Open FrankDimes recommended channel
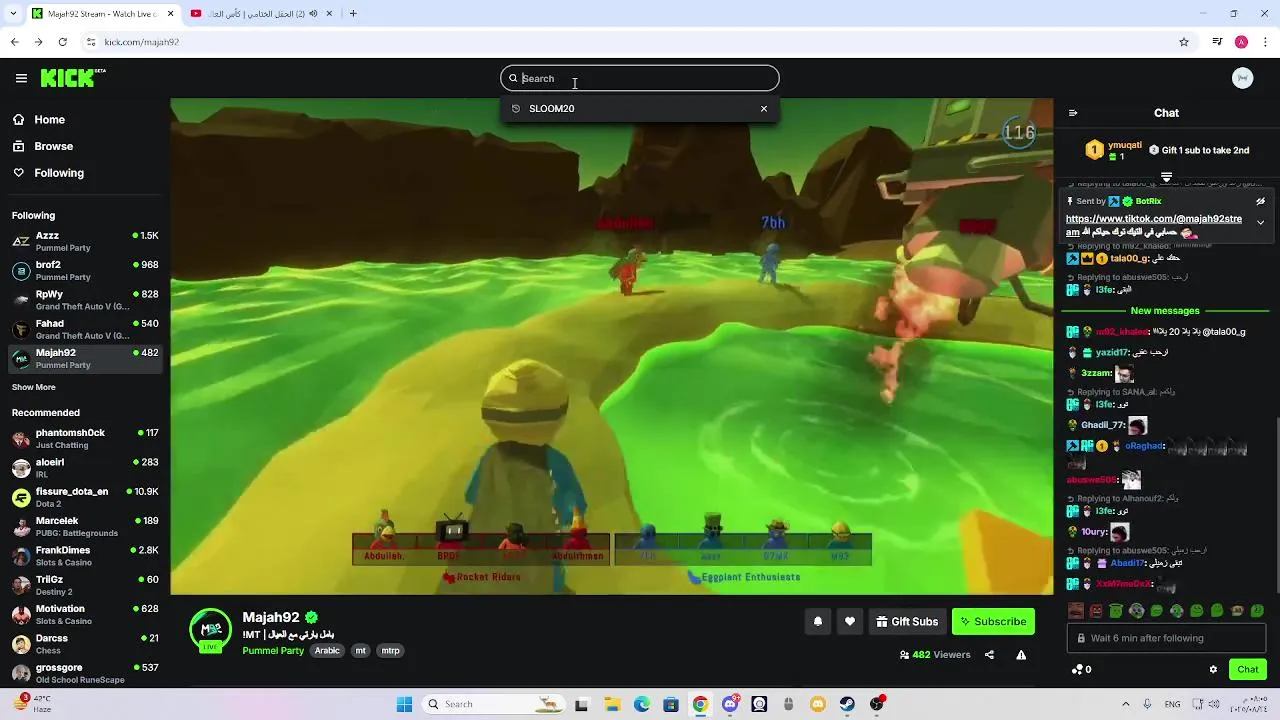This screenshot has height=720, width=1280. [x=85, y=556]
